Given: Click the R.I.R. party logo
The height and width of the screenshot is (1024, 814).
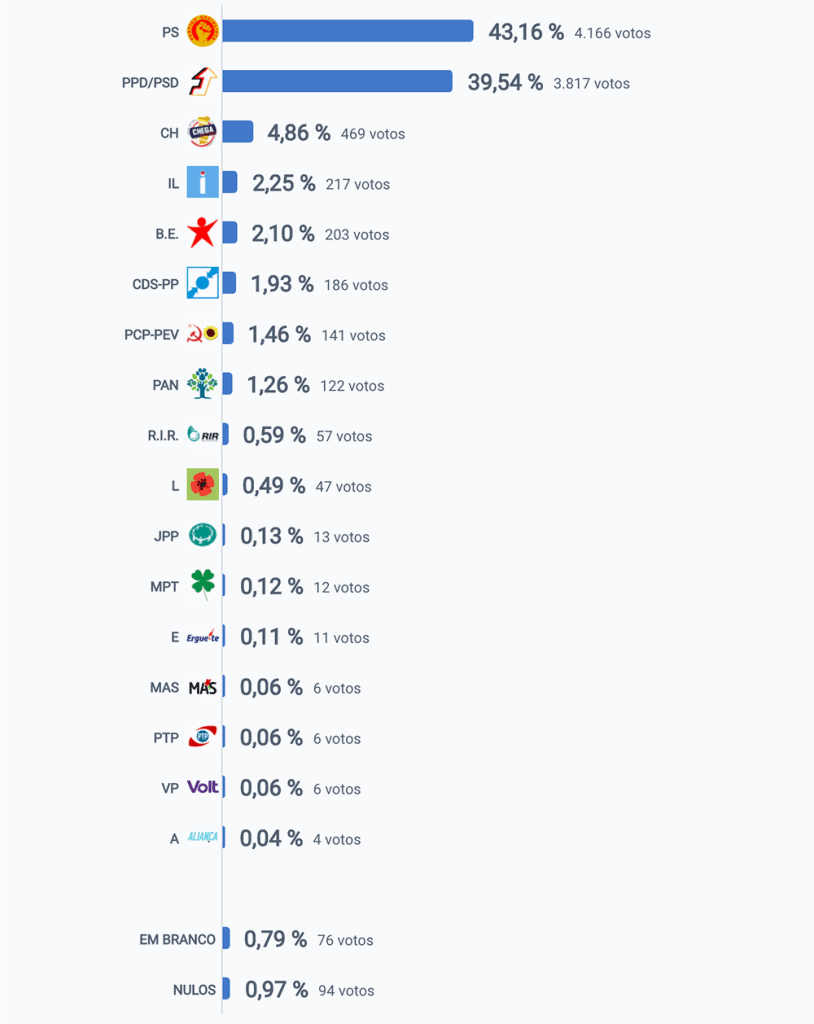Looking at the screenshot, I should point(203,434).
